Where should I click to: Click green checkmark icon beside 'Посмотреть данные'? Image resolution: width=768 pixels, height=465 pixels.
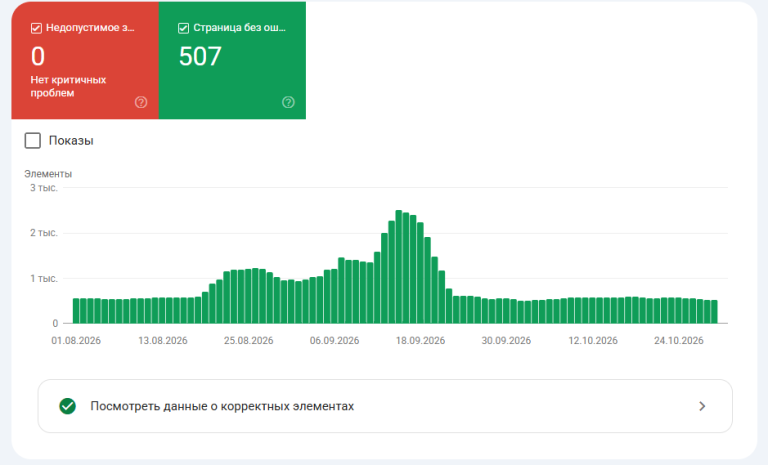pyautogui.click(x=68, y=406)
